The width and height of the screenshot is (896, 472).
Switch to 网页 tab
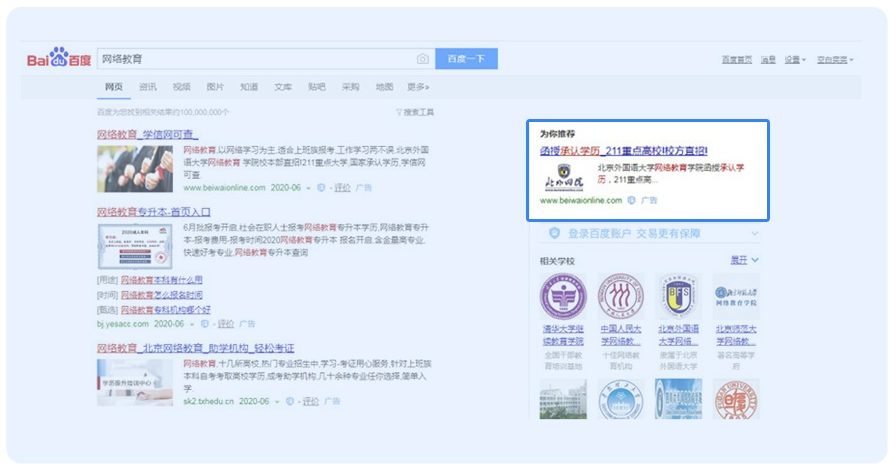tap(114, 87)
